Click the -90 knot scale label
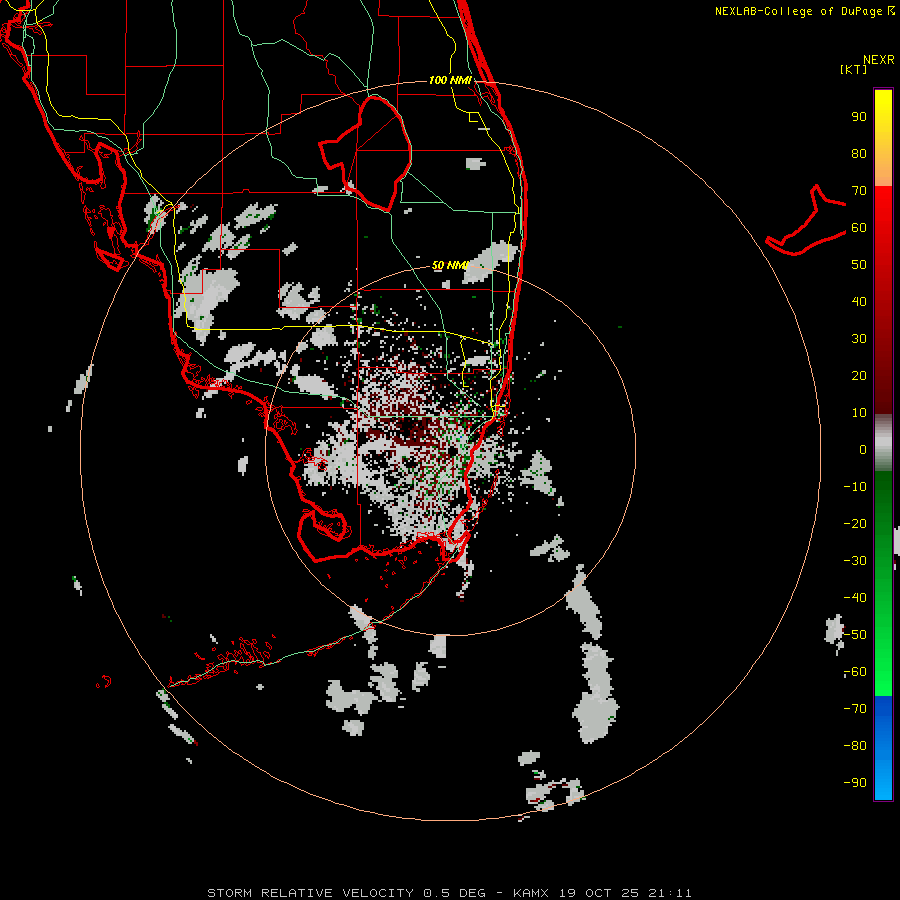Viewport: 900px width, 900px height. [x=855, y=783]
